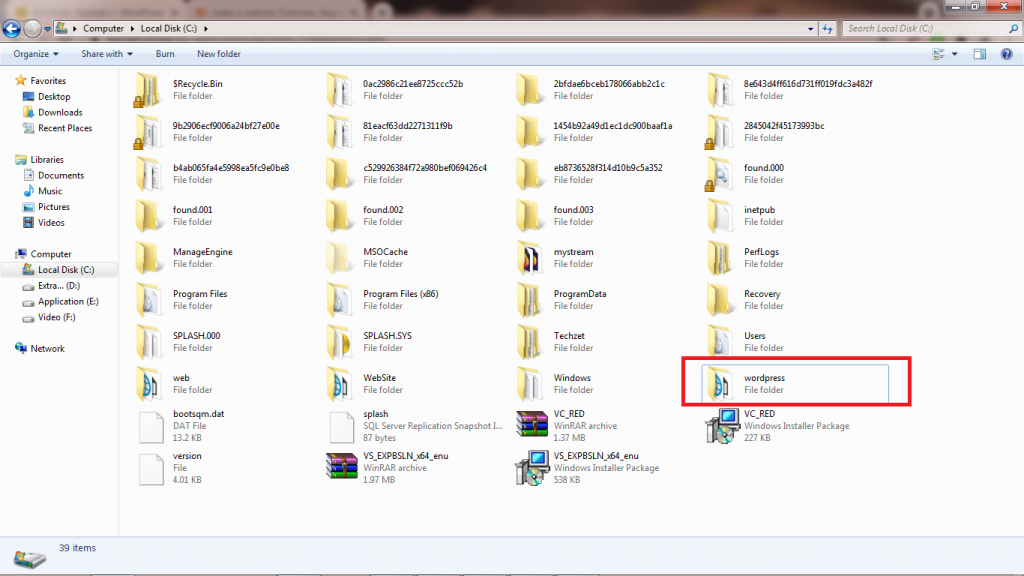Open the mystream folder icon
Screen dimensions: 1024x576
point(531,257)
